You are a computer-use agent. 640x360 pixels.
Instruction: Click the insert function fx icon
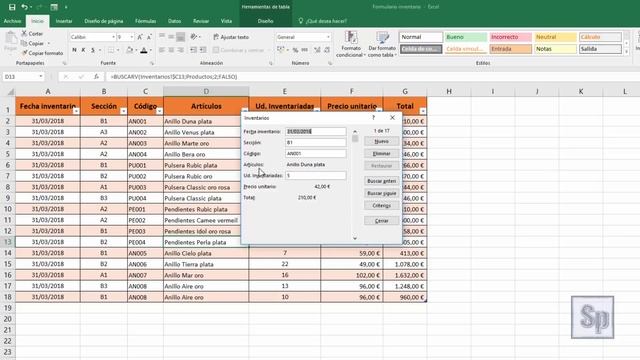point(96,77)
